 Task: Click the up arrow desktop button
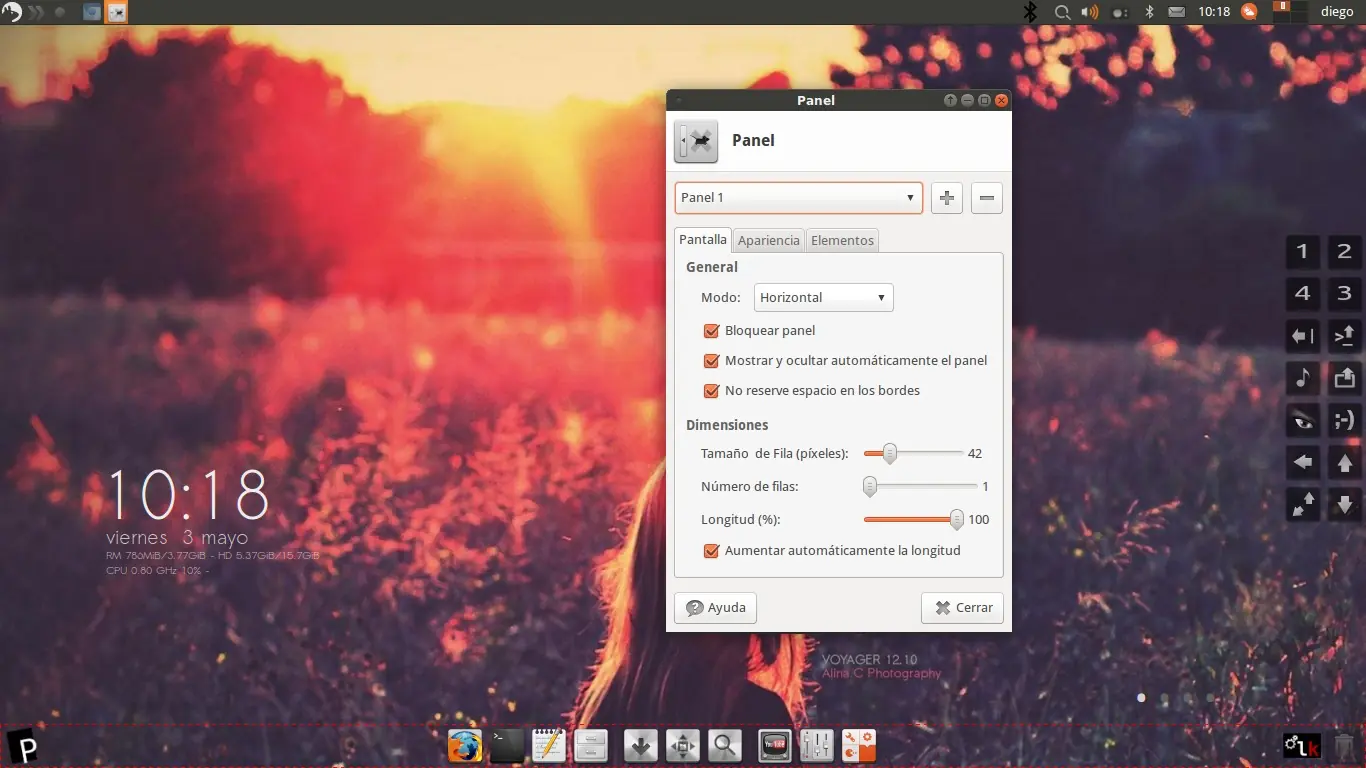(x=1344, y=462)
